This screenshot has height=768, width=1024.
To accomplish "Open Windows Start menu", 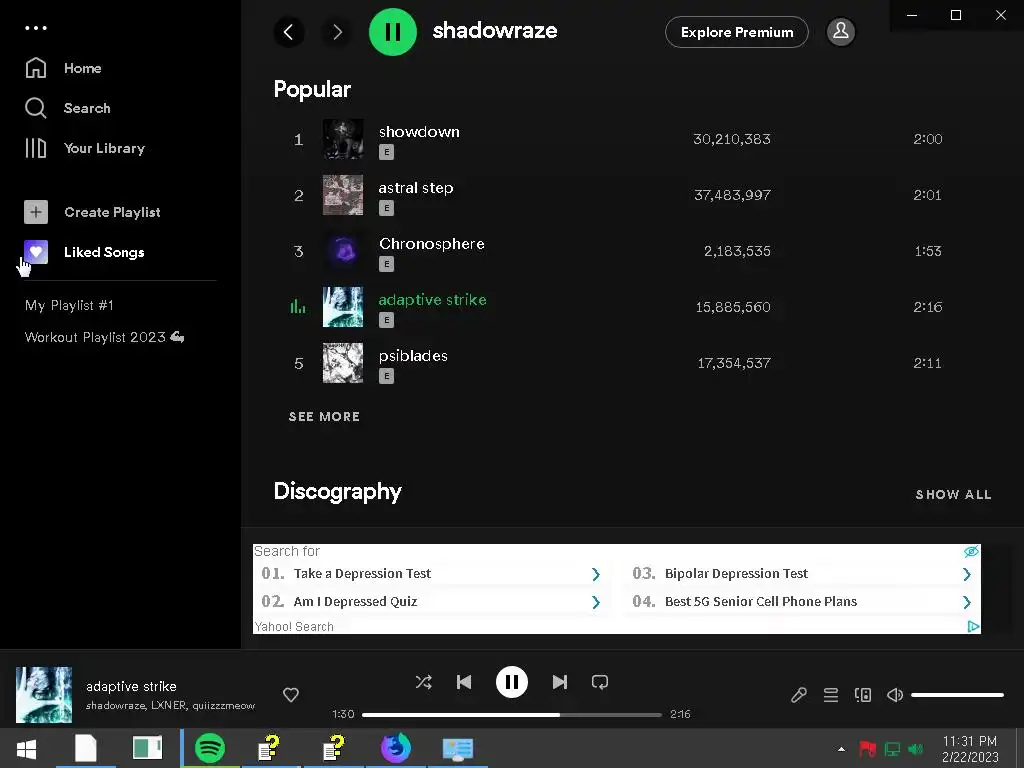I will [26, 748].
